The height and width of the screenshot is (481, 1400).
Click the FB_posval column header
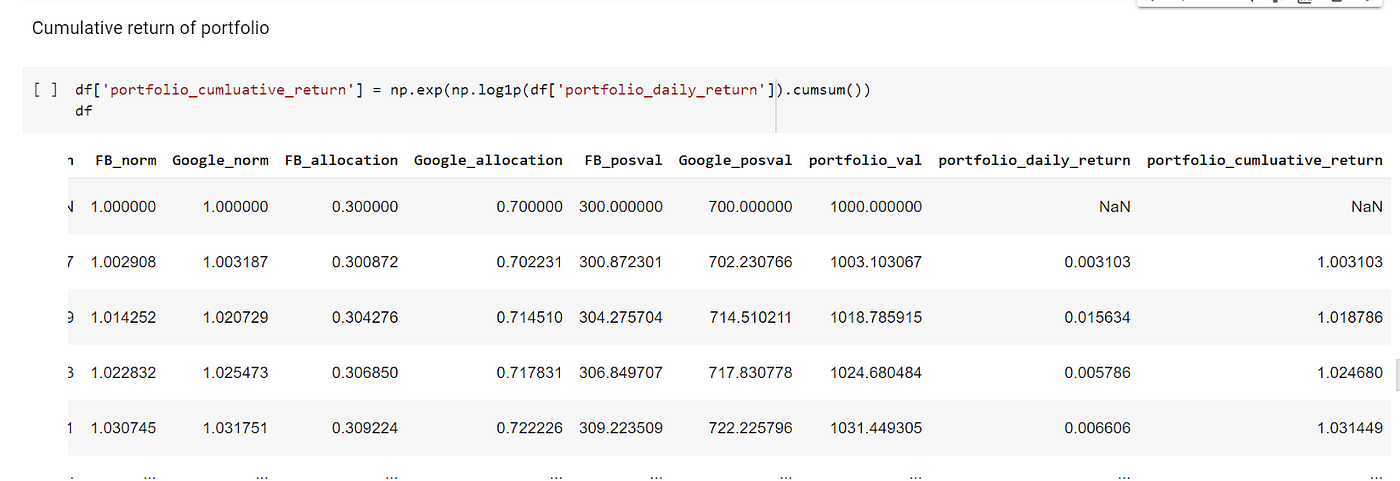point(623,160)
